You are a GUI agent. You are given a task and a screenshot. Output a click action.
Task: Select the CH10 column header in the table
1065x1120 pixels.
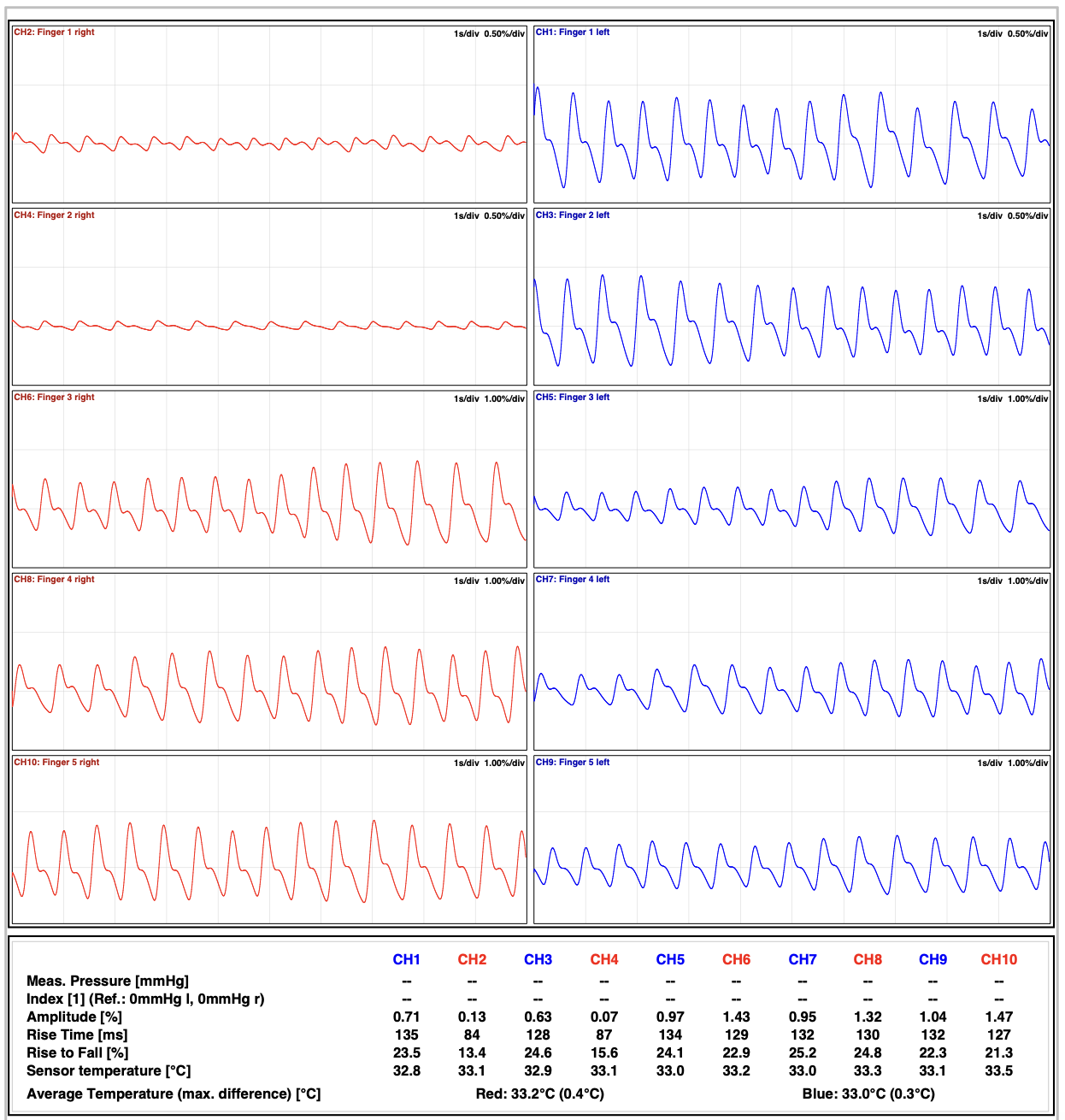pos(997,960)
